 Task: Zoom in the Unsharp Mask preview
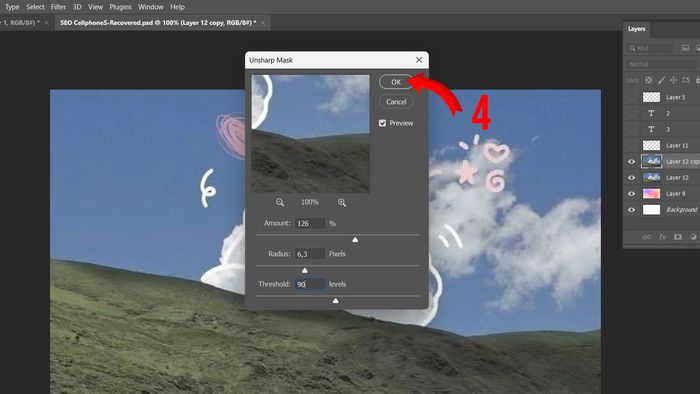tap(342, 203)
